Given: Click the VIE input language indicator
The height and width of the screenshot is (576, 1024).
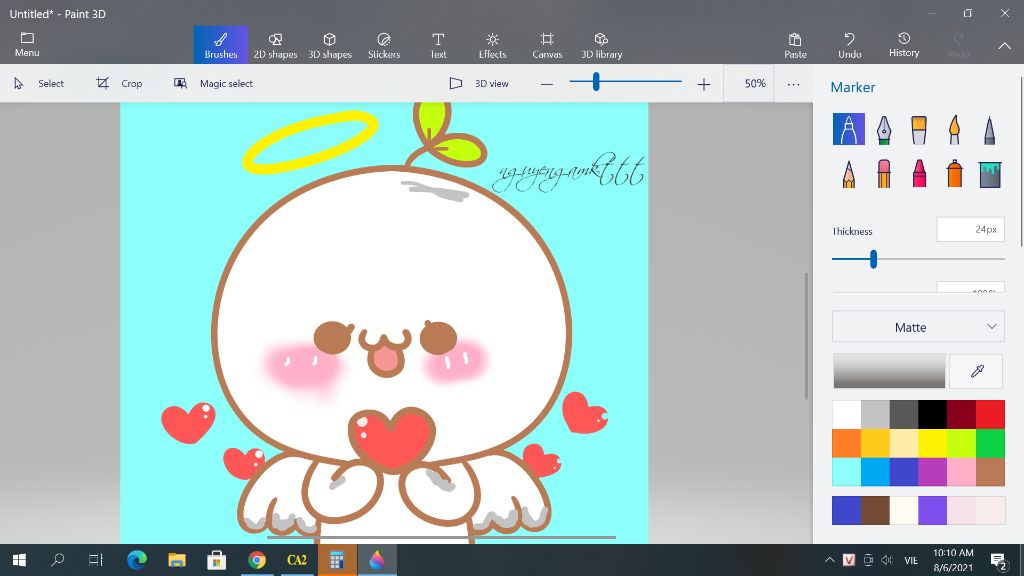Looking at the screenshot, I should coord(911,560).
